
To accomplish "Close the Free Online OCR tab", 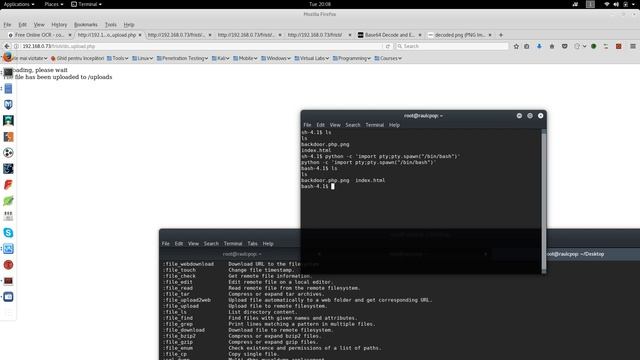I will pyautogui.click(x=69, y=35).
